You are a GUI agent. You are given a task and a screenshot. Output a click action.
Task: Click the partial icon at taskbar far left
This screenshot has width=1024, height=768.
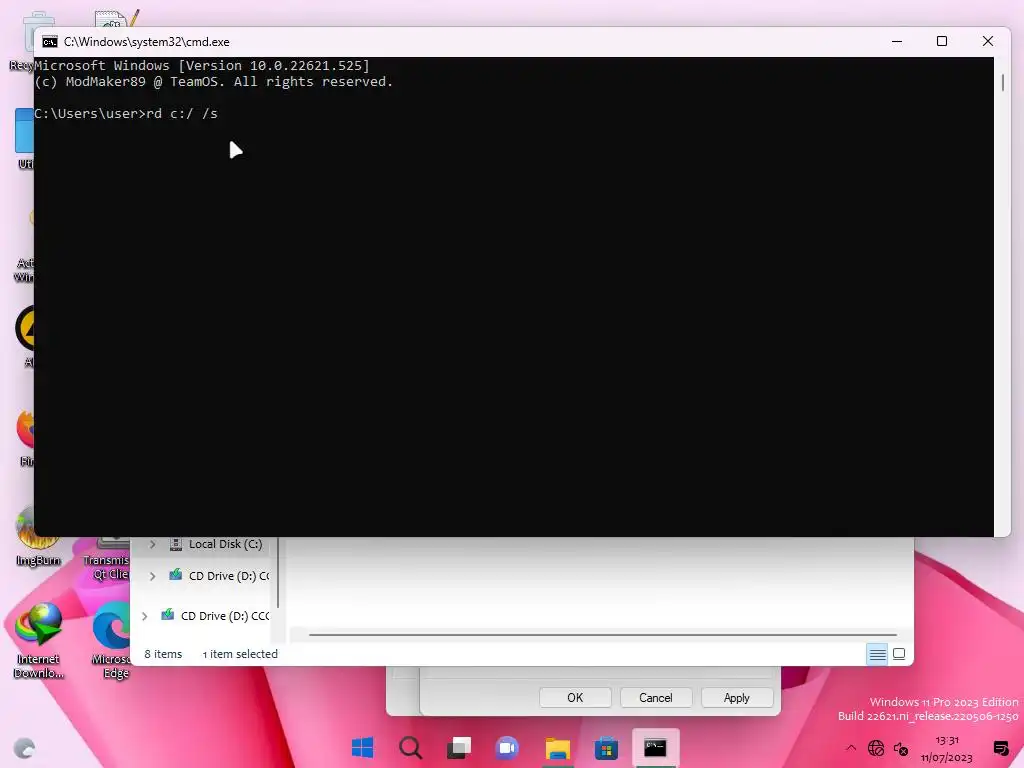point(24,748)
